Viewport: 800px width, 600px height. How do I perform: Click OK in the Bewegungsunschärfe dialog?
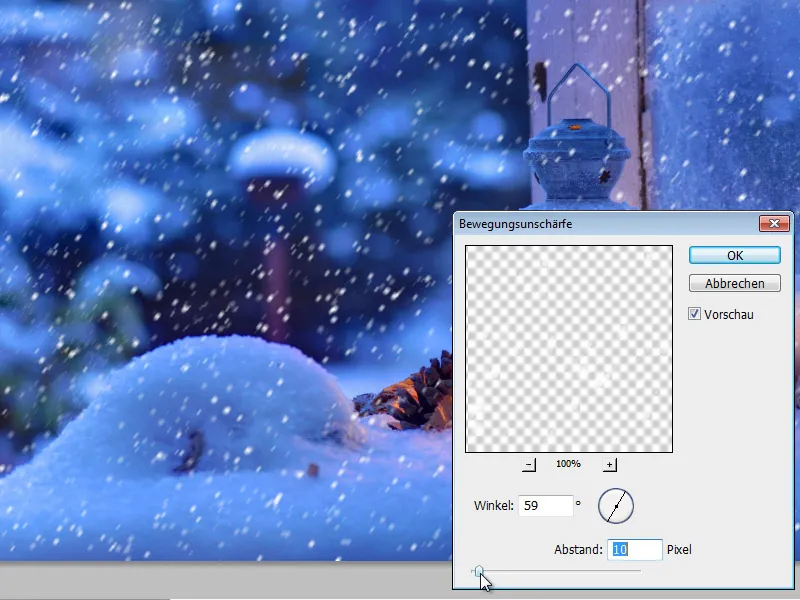tap(735, 255)
